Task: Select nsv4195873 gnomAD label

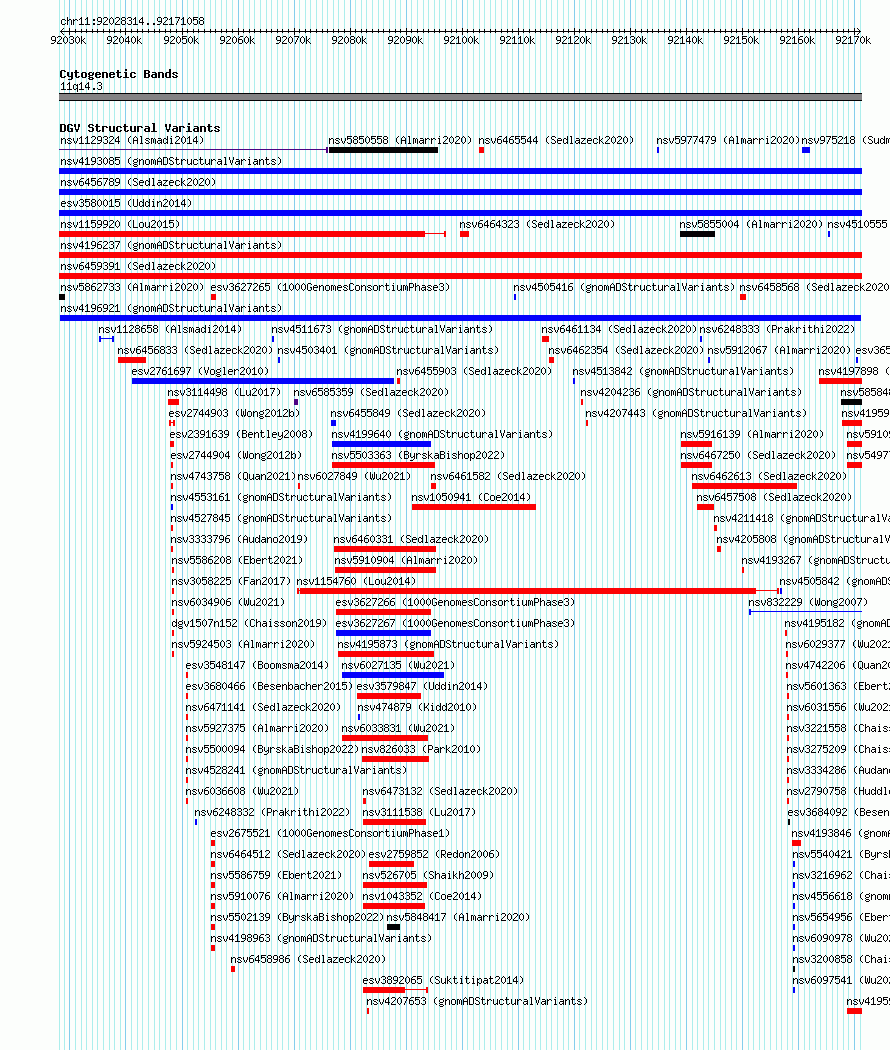Action: click(448, 644)
